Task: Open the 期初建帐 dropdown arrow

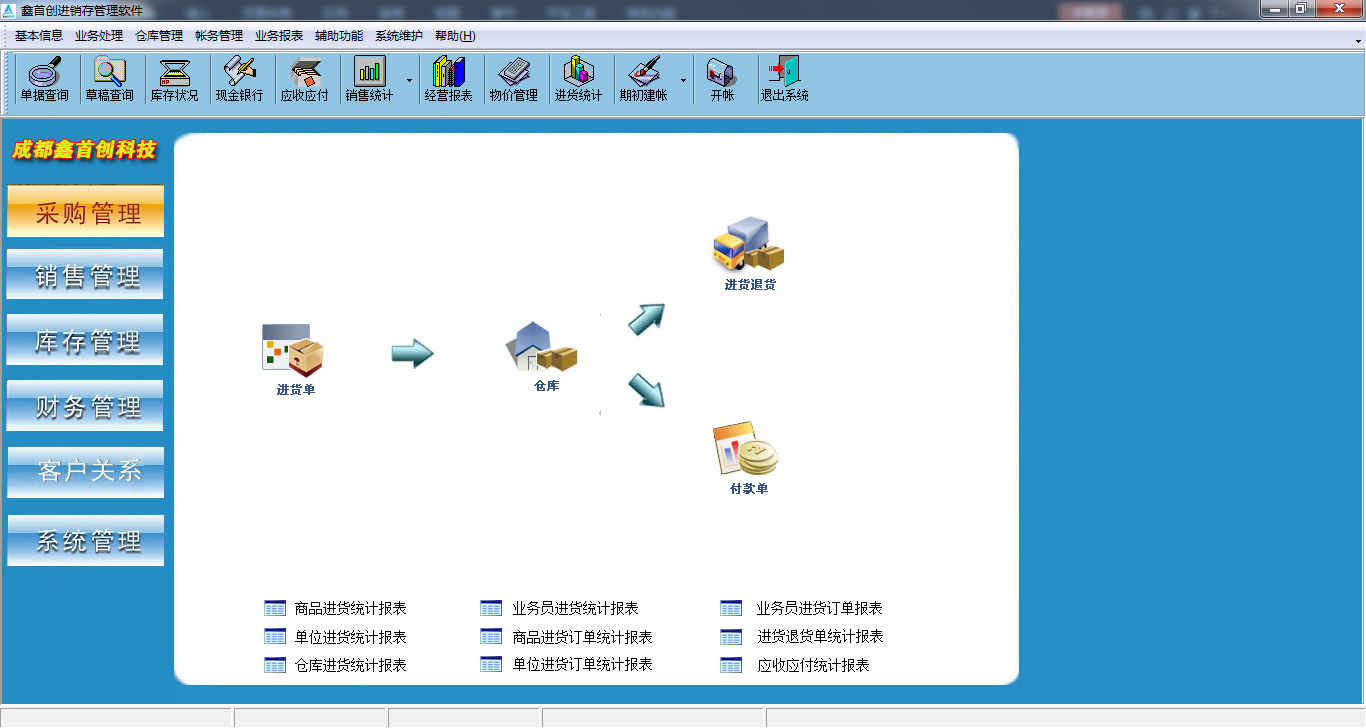Action: (x=683, y=80)
